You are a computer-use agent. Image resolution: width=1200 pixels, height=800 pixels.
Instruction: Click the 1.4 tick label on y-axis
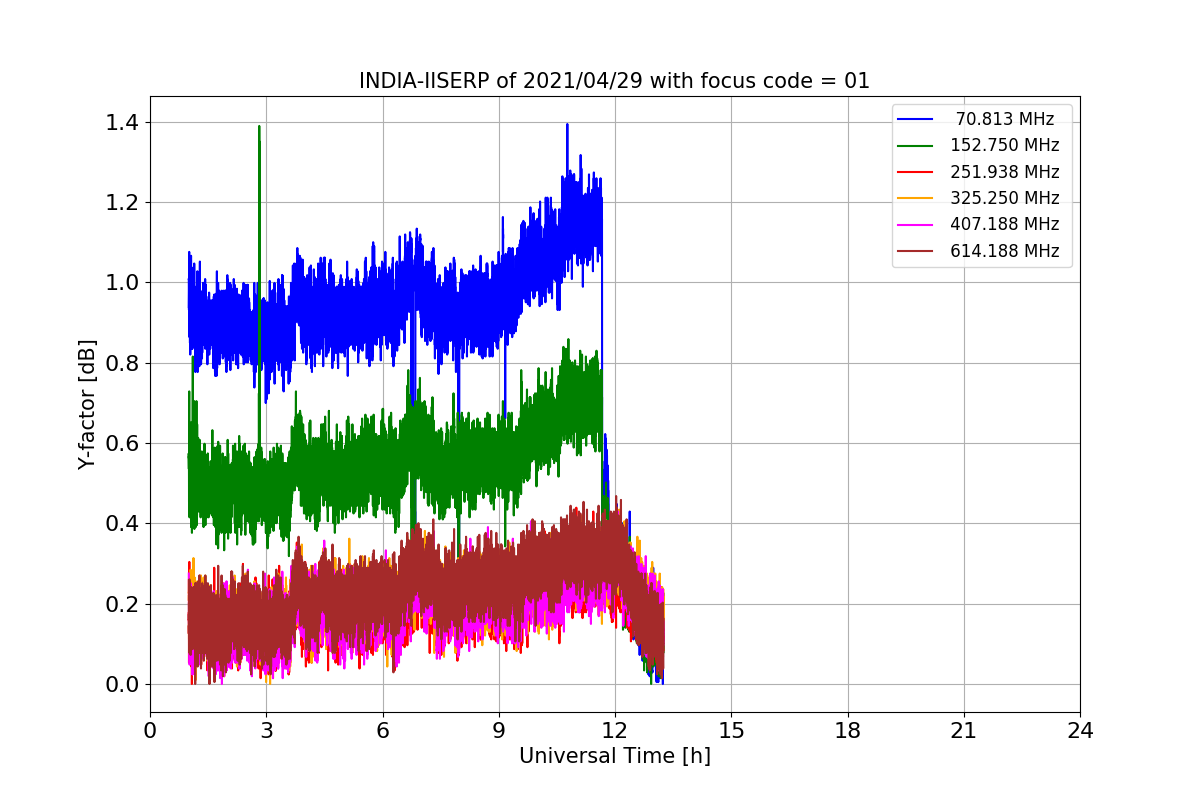click(122, 122)
